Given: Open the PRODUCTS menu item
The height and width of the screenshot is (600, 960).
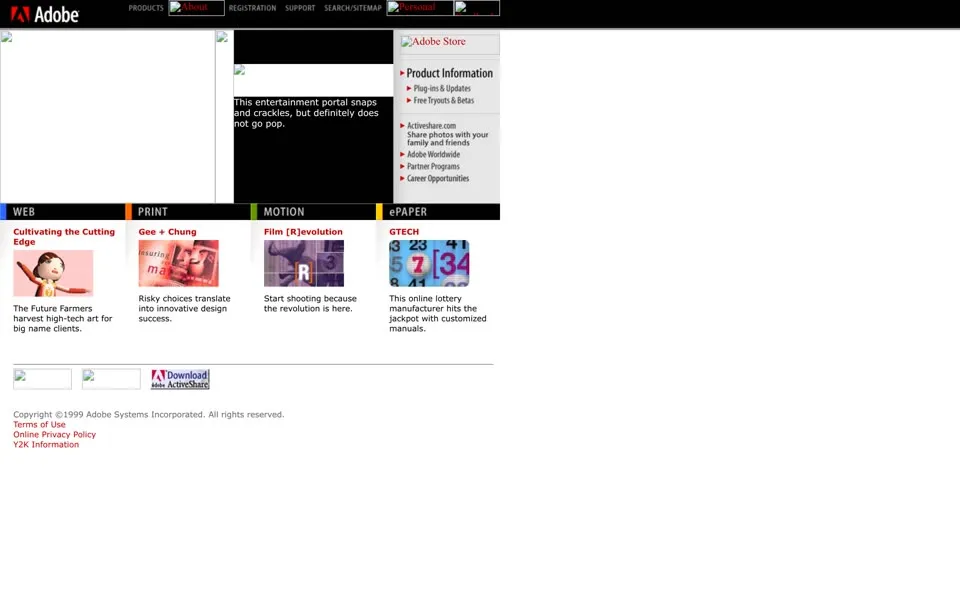Looking at the screenshot, I should [x=146, y=8].
